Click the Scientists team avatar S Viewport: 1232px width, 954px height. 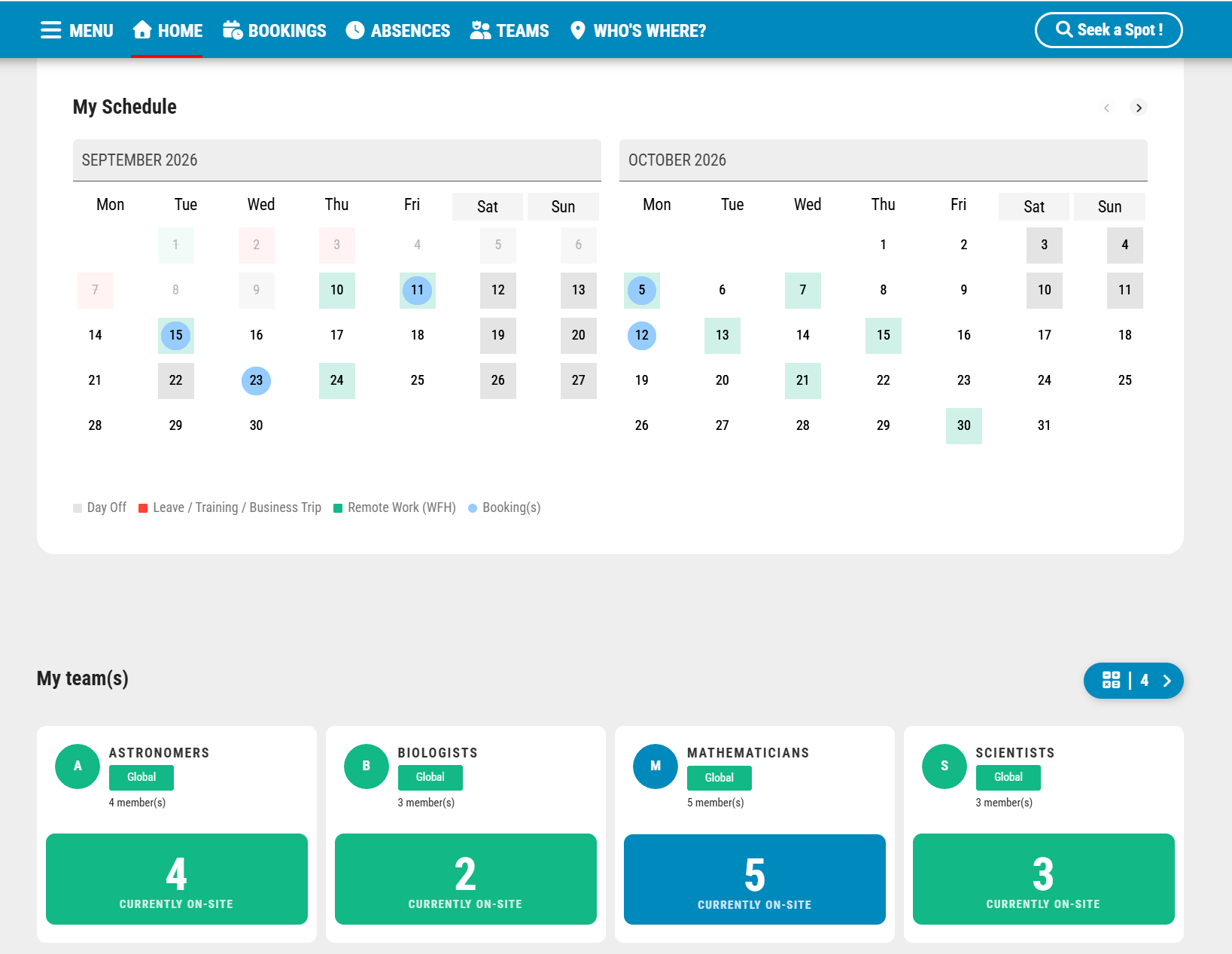[x=945, y=767]
